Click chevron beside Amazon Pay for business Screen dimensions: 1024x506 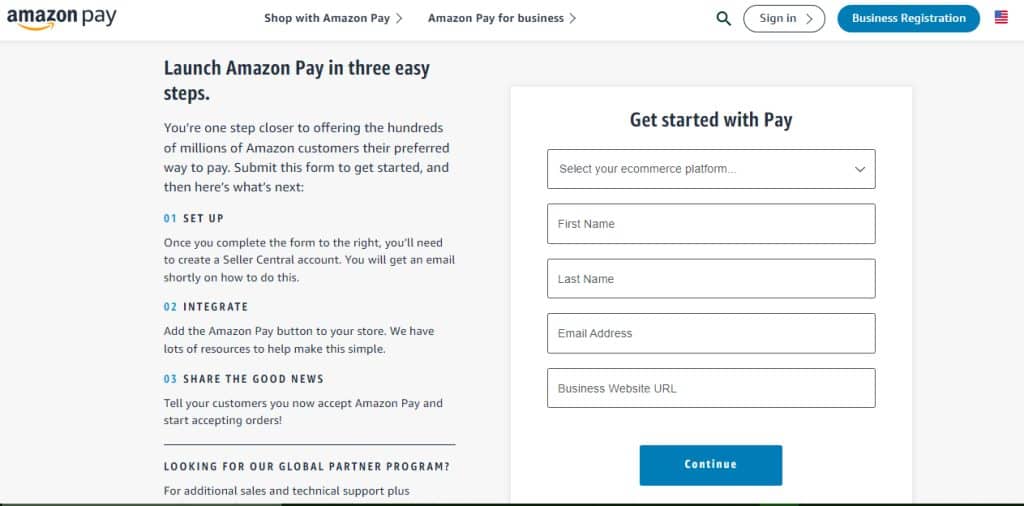(573, 18)
